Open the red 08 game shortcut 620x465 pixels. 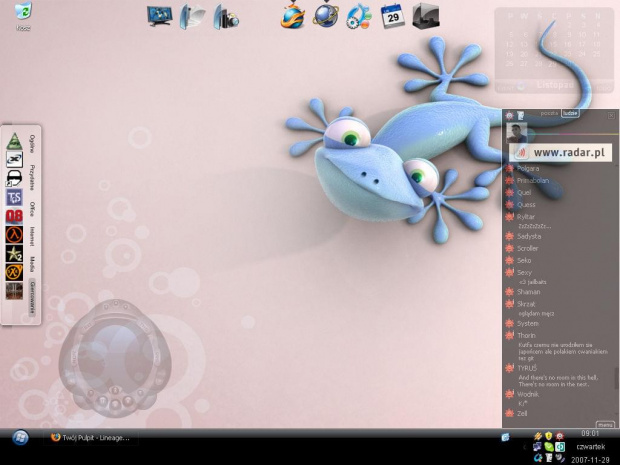coord(14,216)
